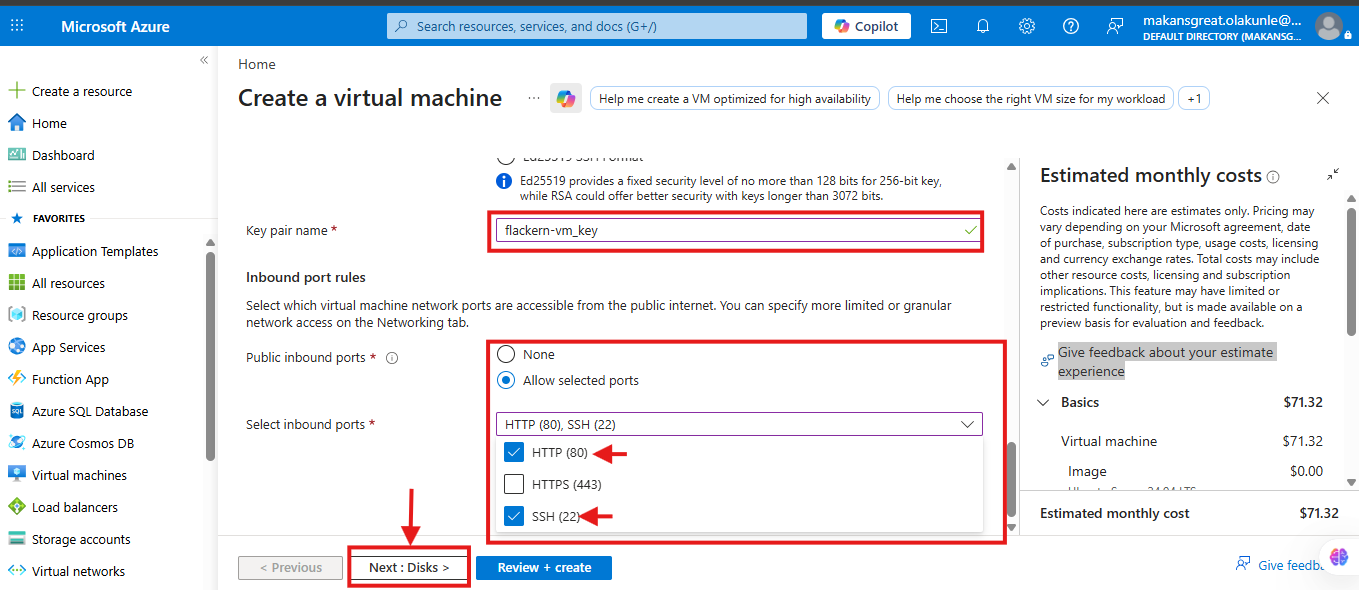Open the notifications bell
This screenshot has width=1359, height=590.
[x=983, y=26]
